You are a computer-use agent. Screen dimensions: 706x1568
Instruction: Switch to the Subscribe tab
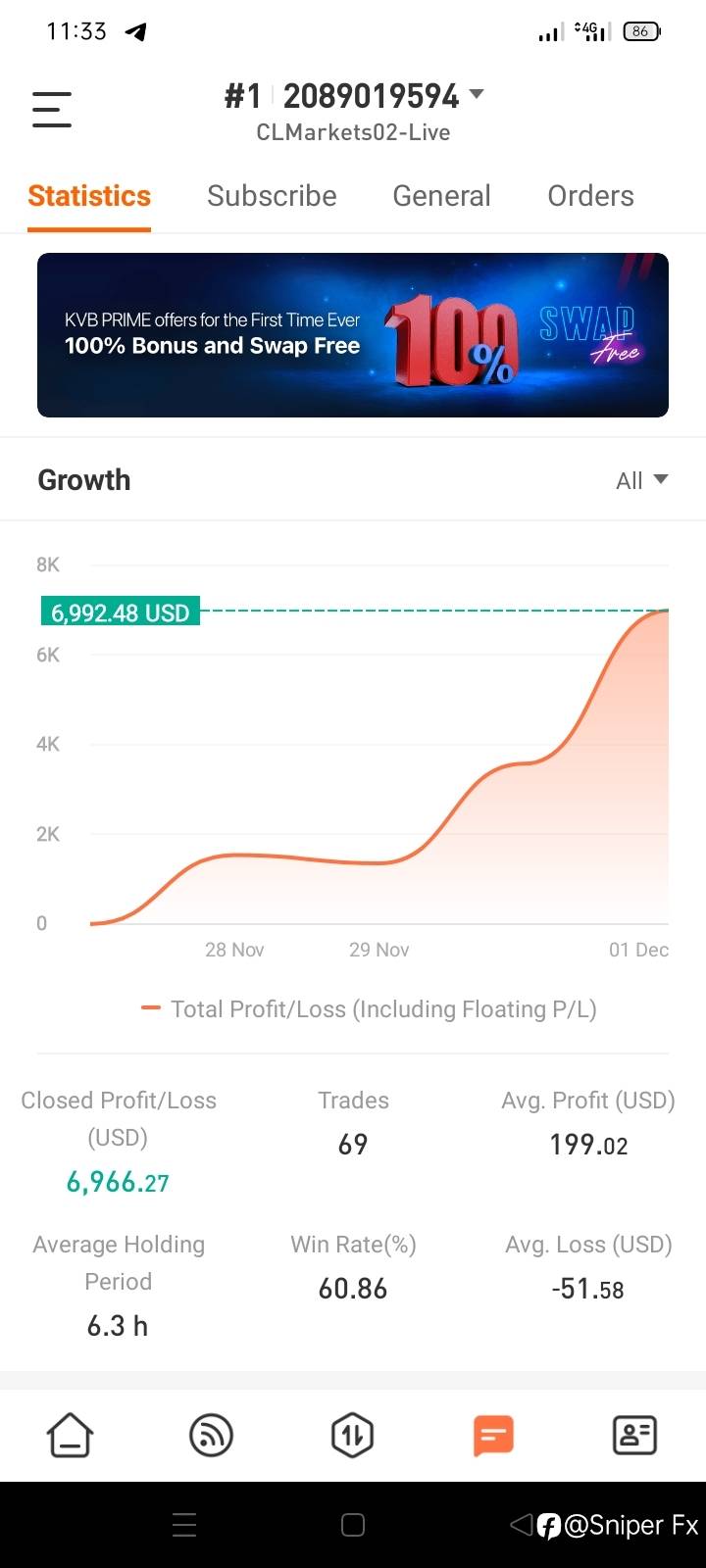272,196
